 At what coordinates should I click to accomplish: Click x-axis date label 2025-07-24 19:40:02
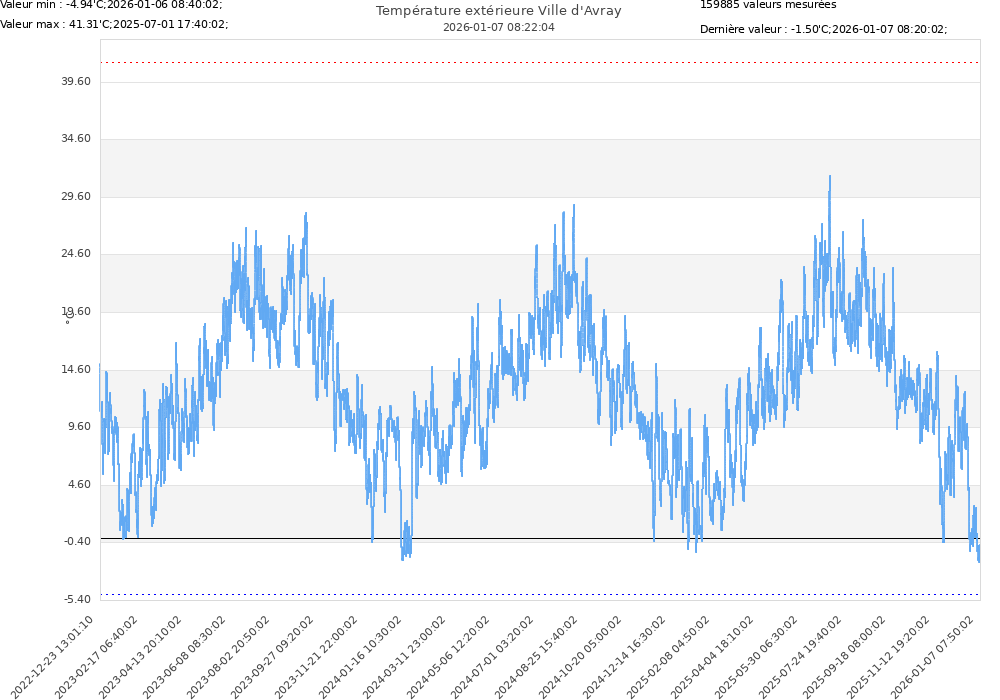(x=803, y=655)
